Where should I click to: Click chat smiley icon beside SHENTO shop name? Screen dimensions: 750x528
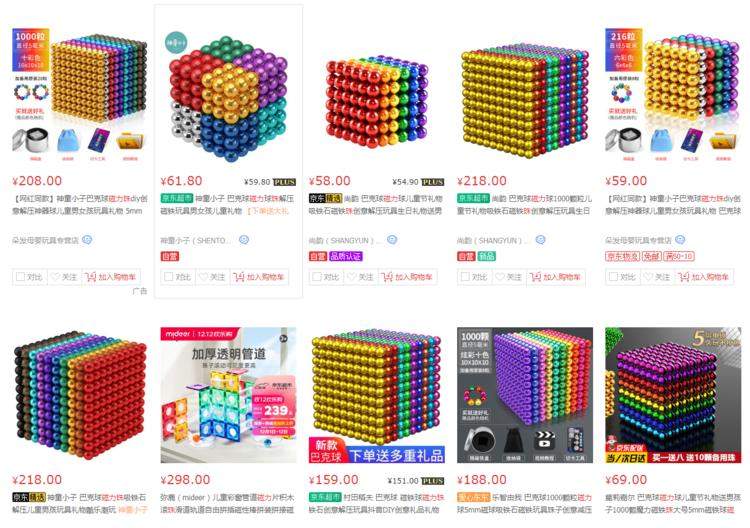pos(244,240)
